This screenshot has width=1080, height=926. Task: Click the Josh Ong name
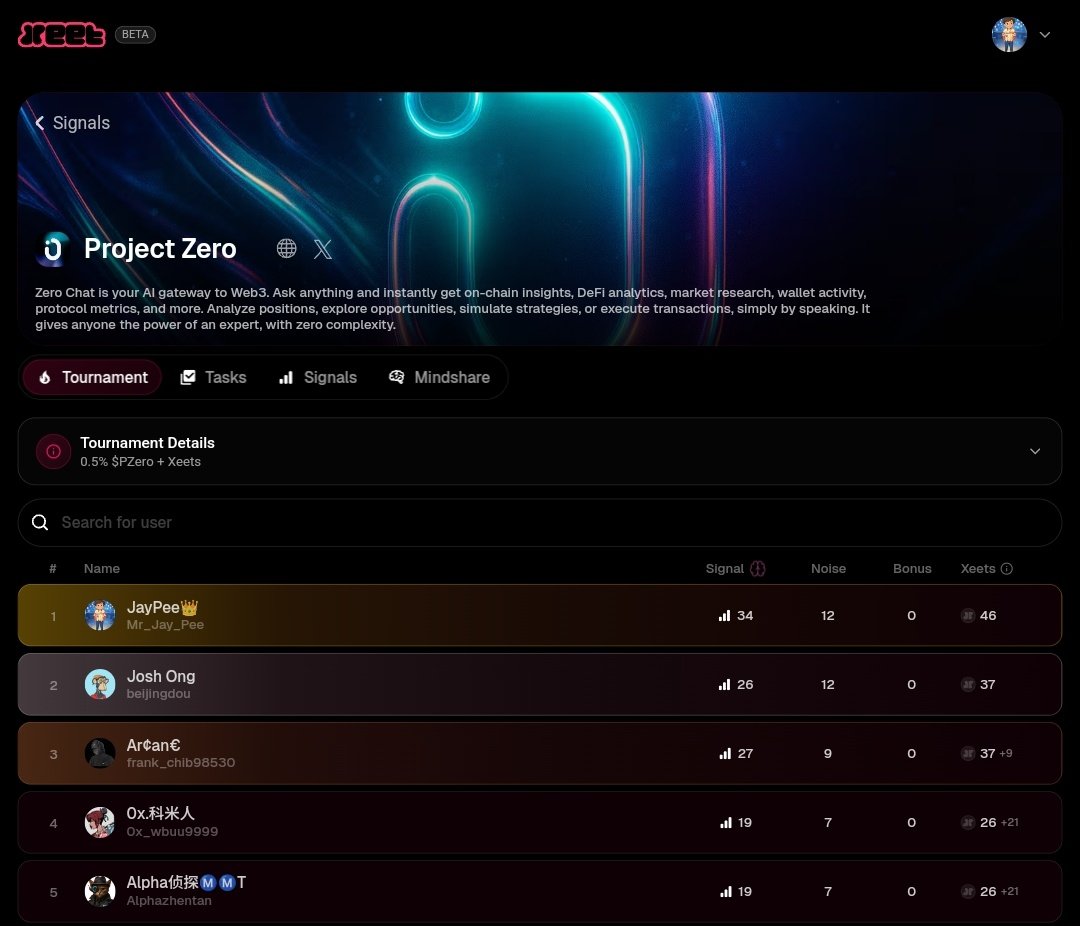point(161,676)
